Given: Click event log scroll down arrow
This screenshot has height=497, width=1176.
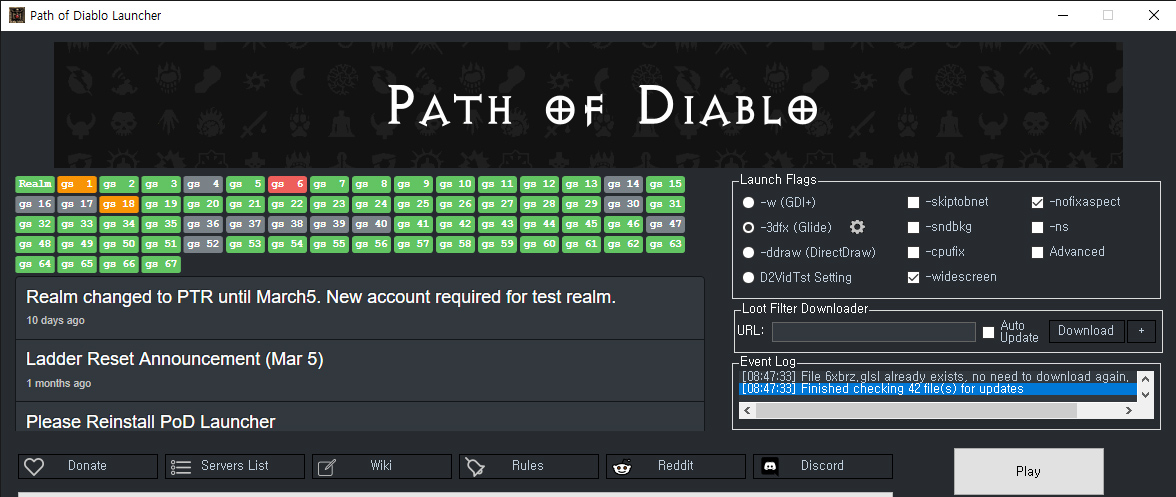Looking at the screenshot, I should 1144,394.
